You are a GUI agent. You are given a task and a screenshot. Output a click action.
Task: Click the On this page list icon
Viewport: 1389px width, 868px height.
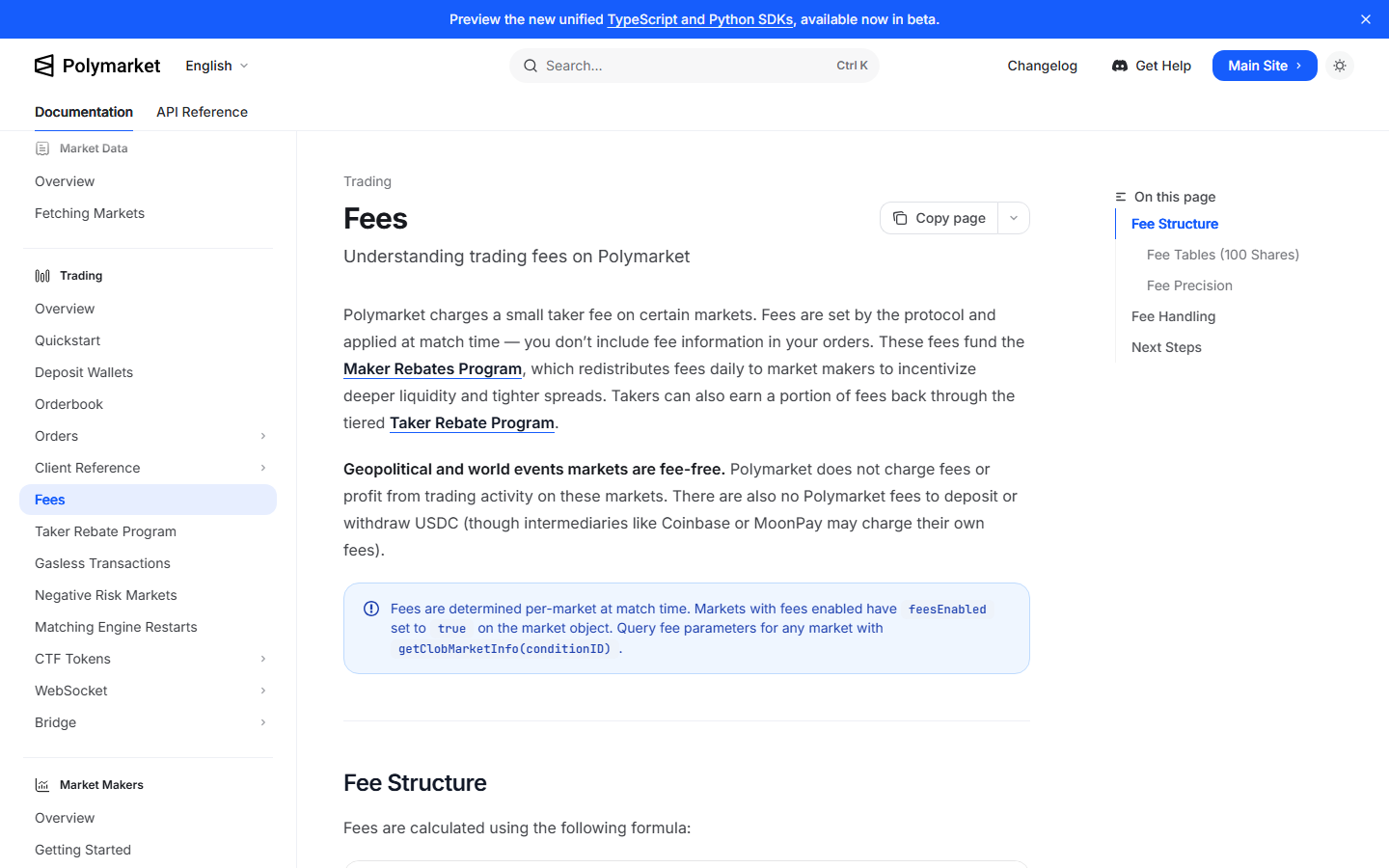pos(1121,197)
